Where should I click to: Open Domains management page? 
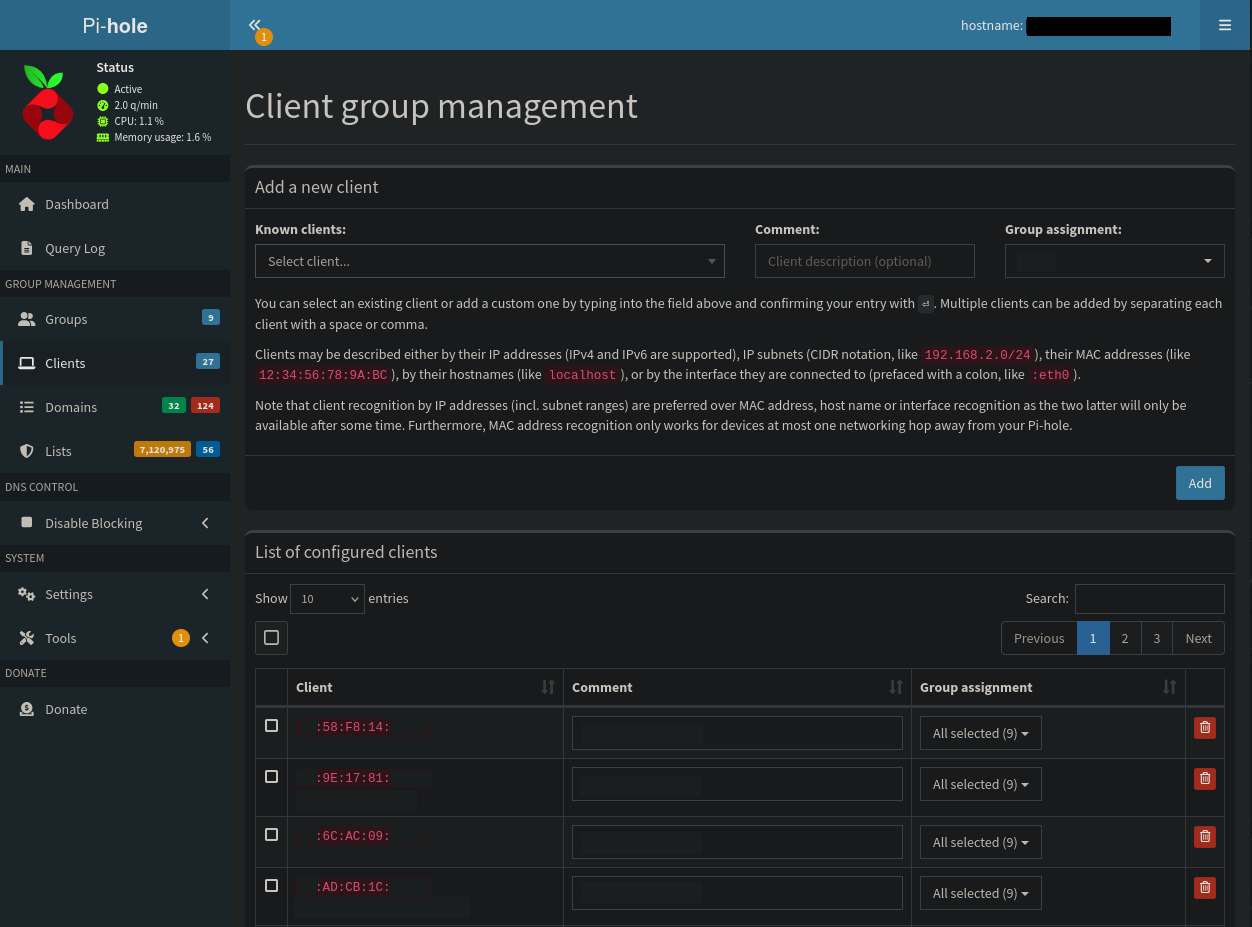coord(115,407)
